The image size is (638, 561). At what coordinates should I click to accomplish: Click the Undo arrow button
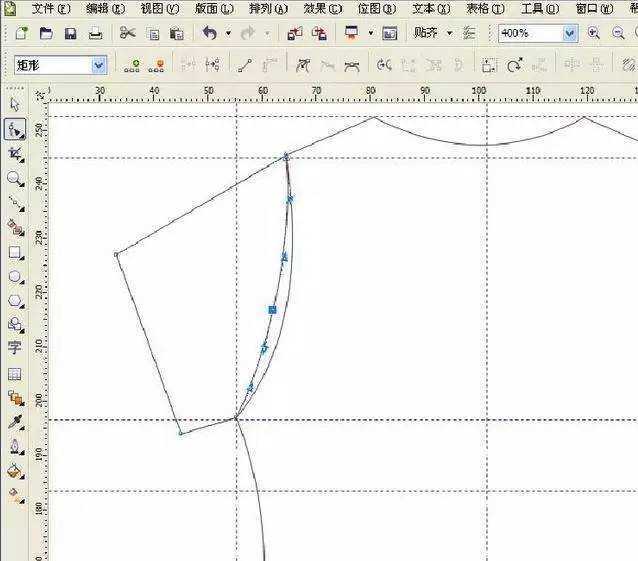coord(209,33)
